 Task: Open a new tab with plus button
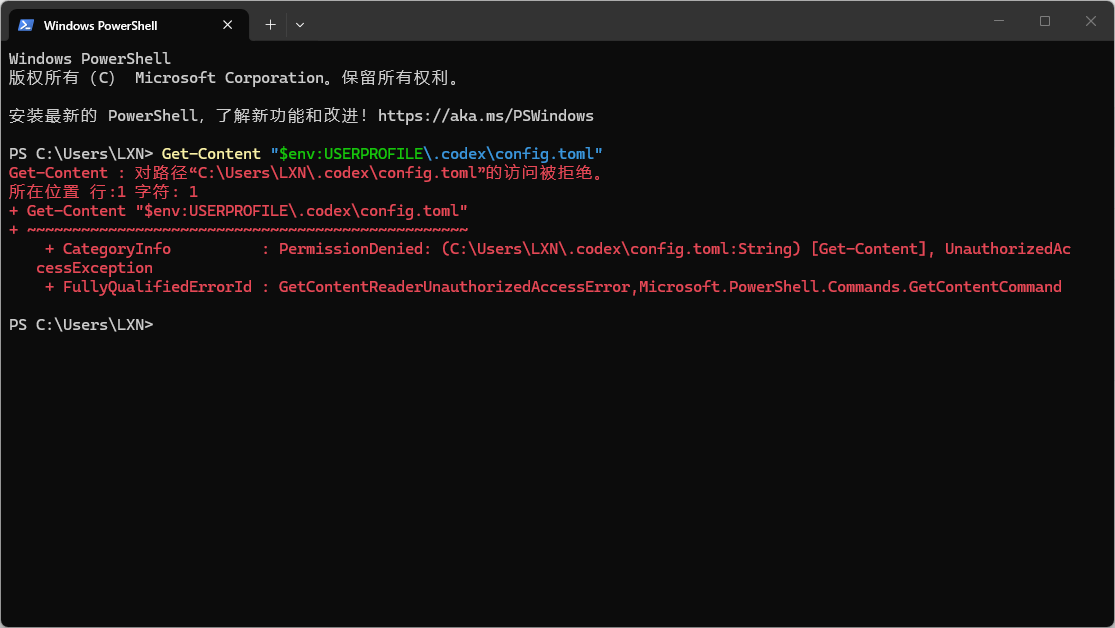(x=270, y=25)
